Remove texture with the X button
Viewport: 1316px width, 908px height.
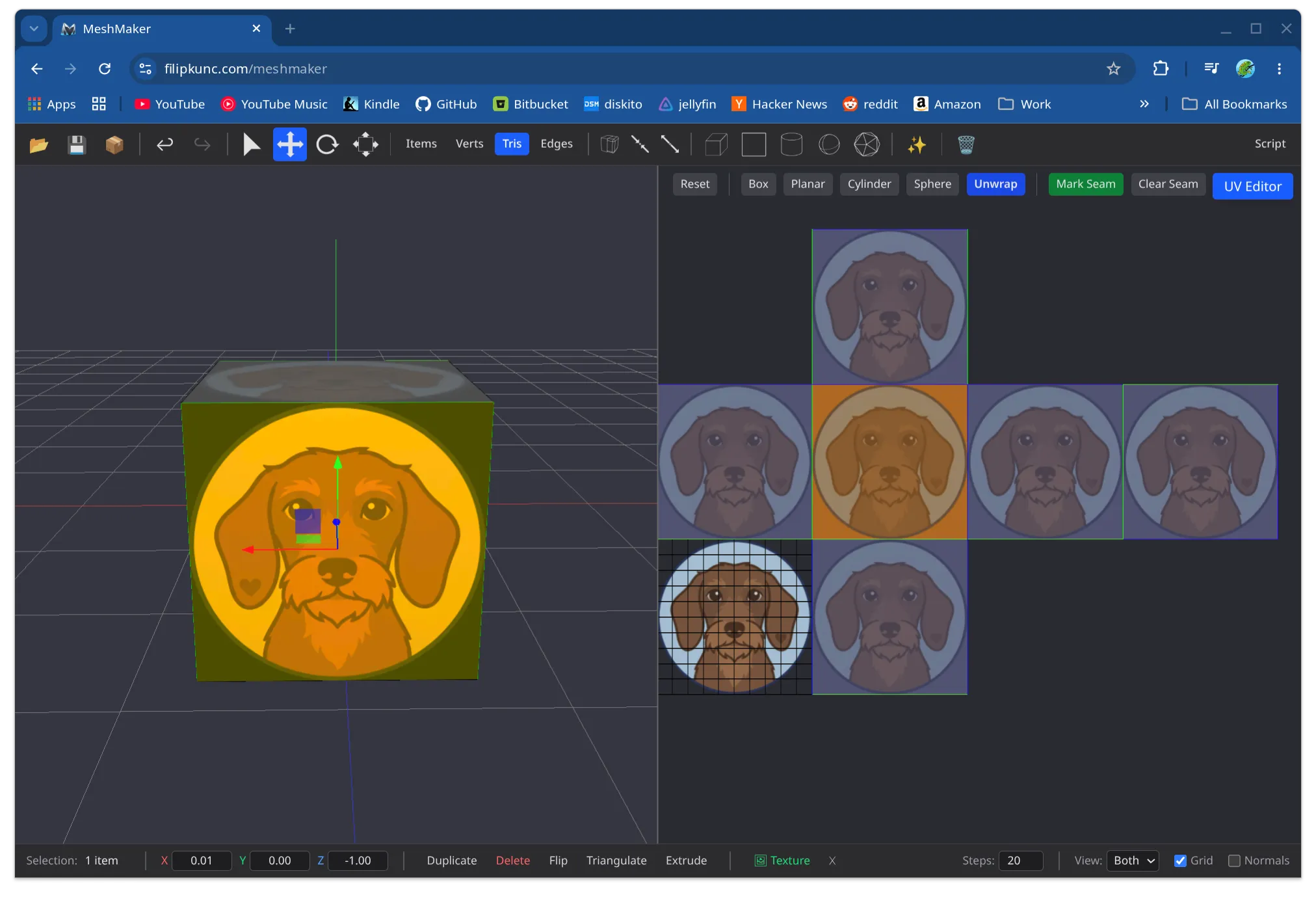pos(832,861)
